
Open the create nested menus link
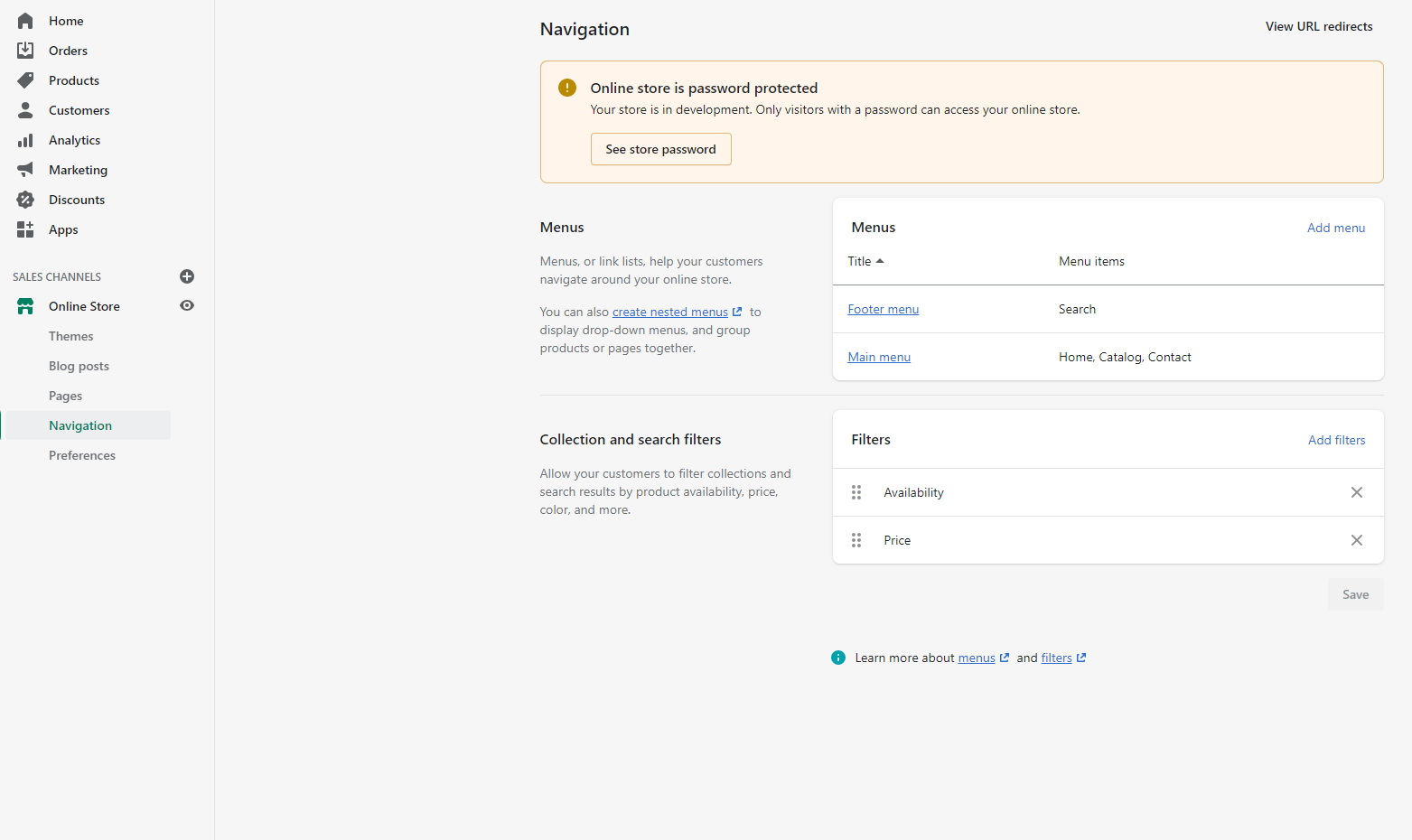click(670, 311)
